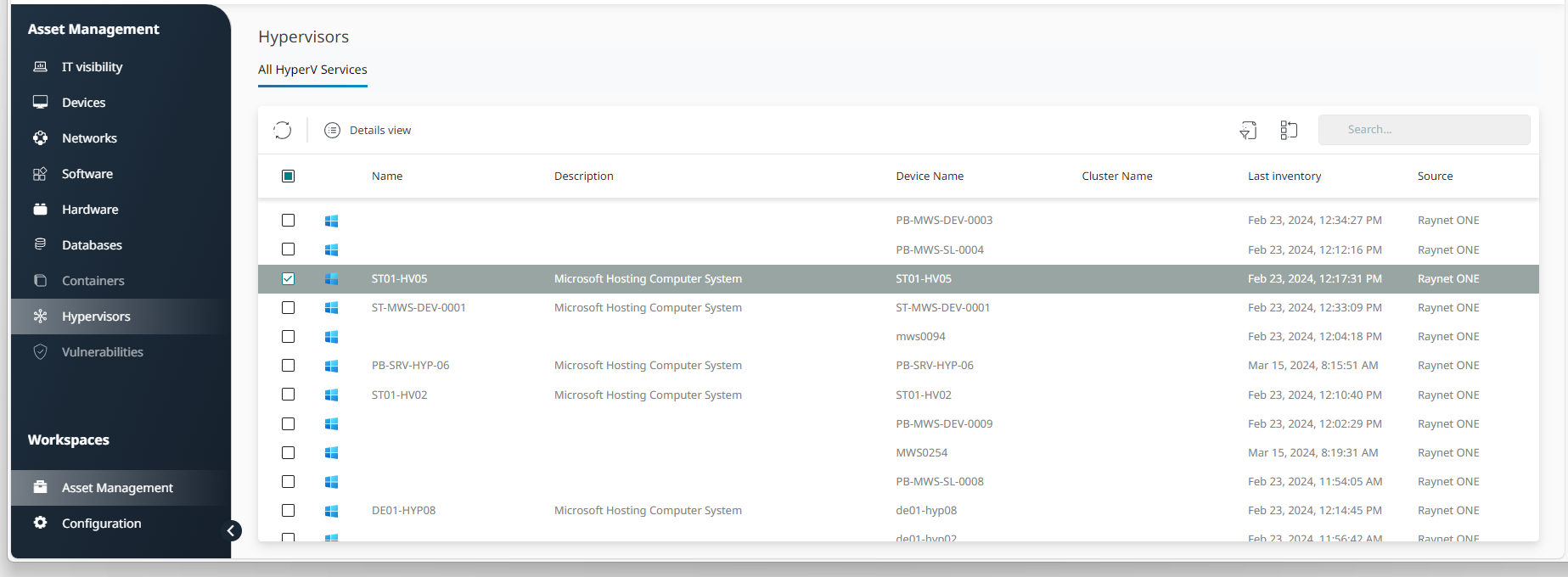The height and width of the screenshot is (577, 1568).
Task: Click the refresh icon in the toolbar
Action: pos(283,130)
